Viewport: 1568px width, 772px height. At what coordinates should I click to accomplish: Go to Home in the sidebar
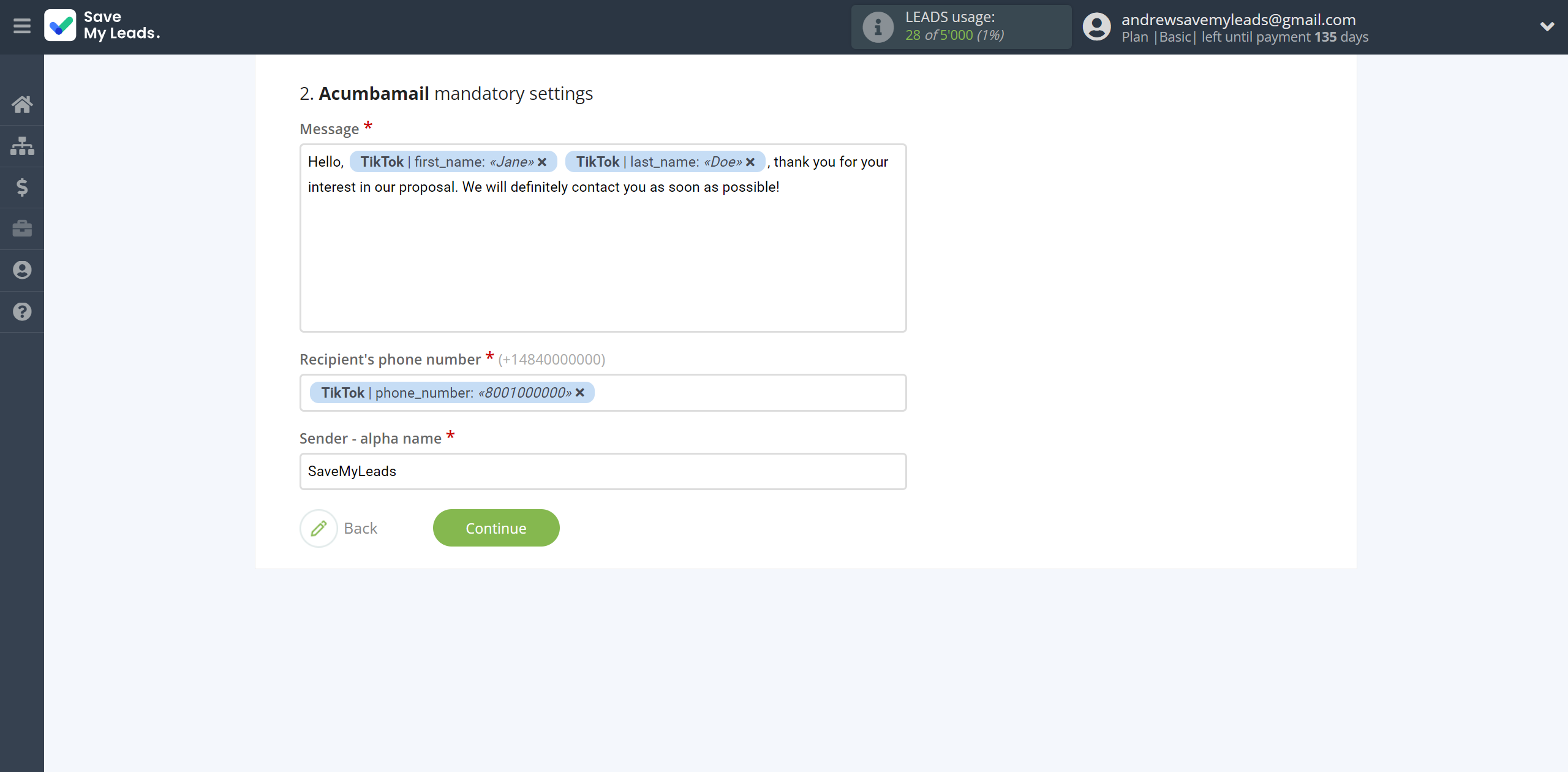coord(22,104)
